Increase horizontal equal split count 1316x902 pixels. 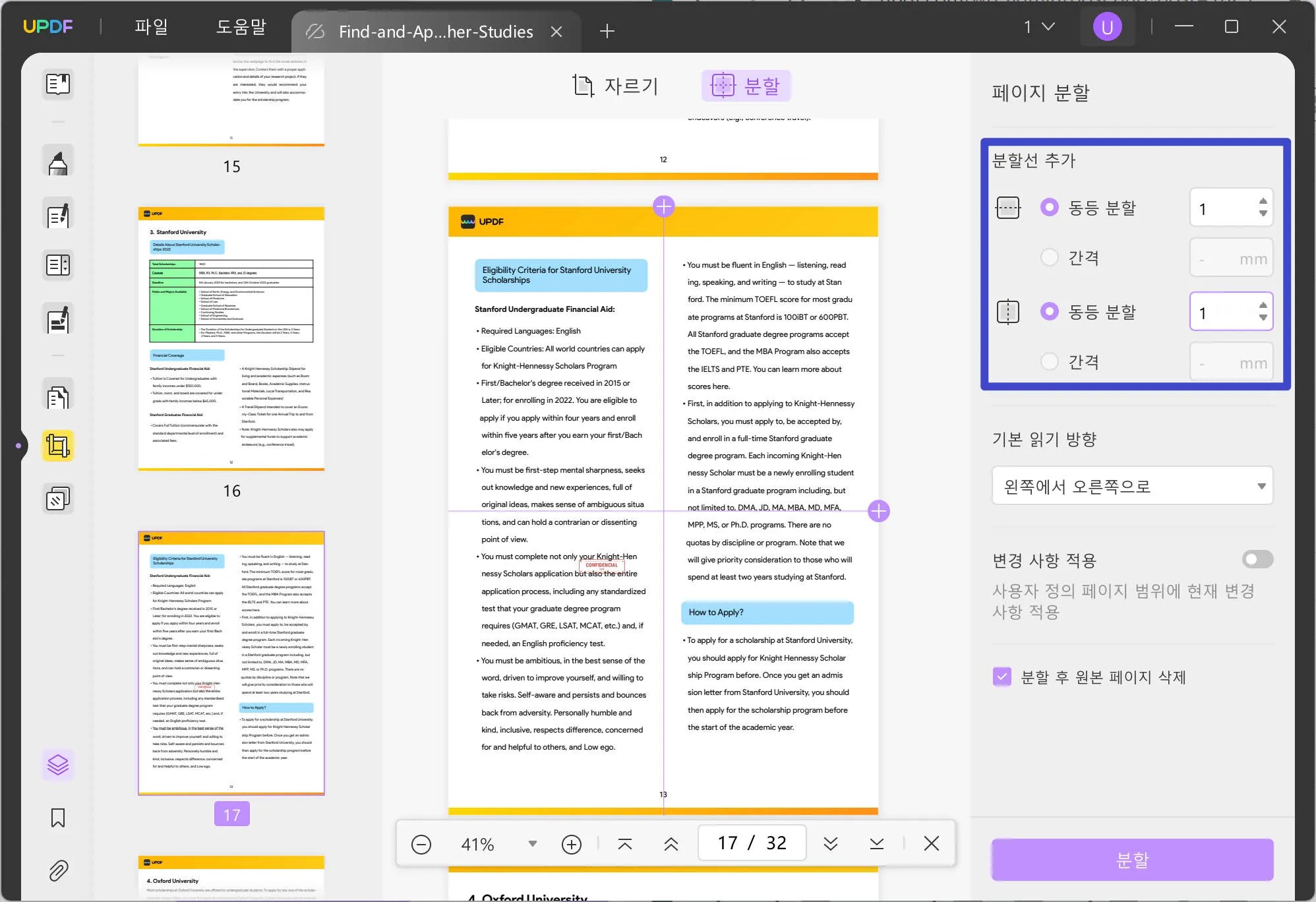pos(1263,201)
